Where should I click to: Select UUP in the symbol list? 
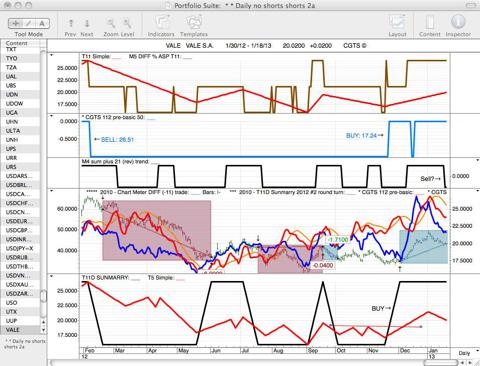21,321
